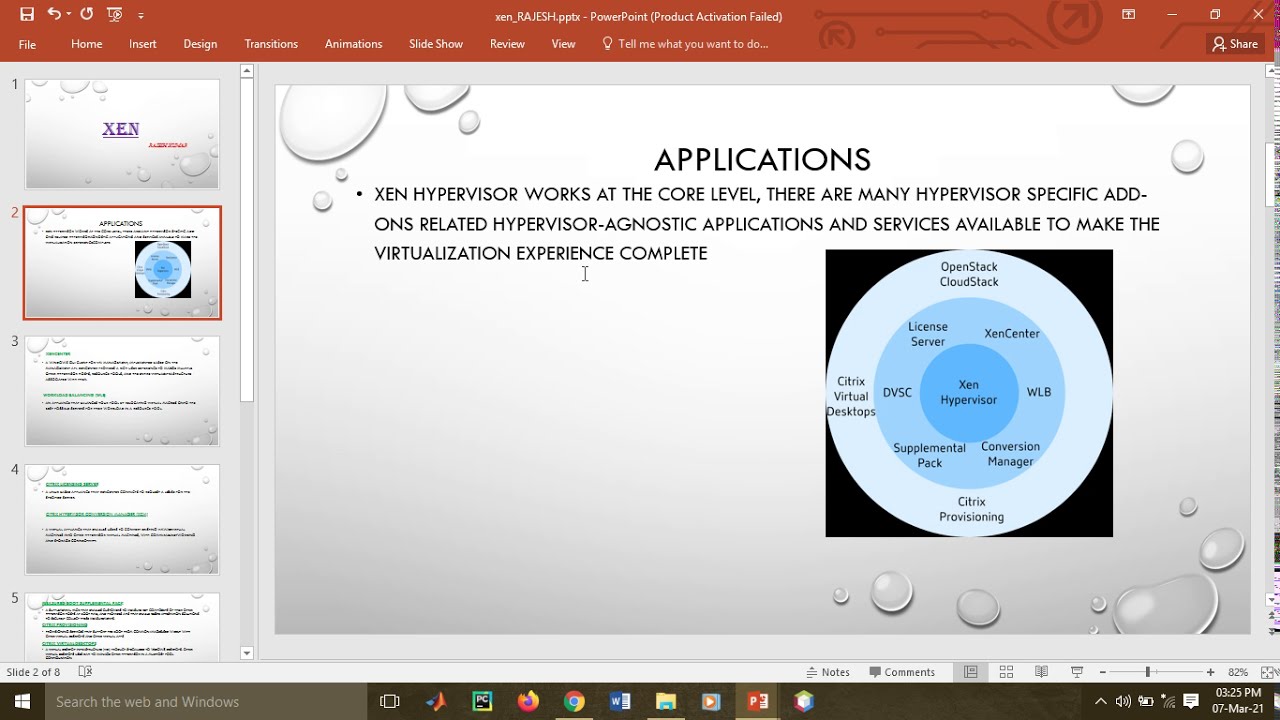This screenshot has height=720, width=1280.
Task: Open Google Chrome from taskbar
Action: 574,702
